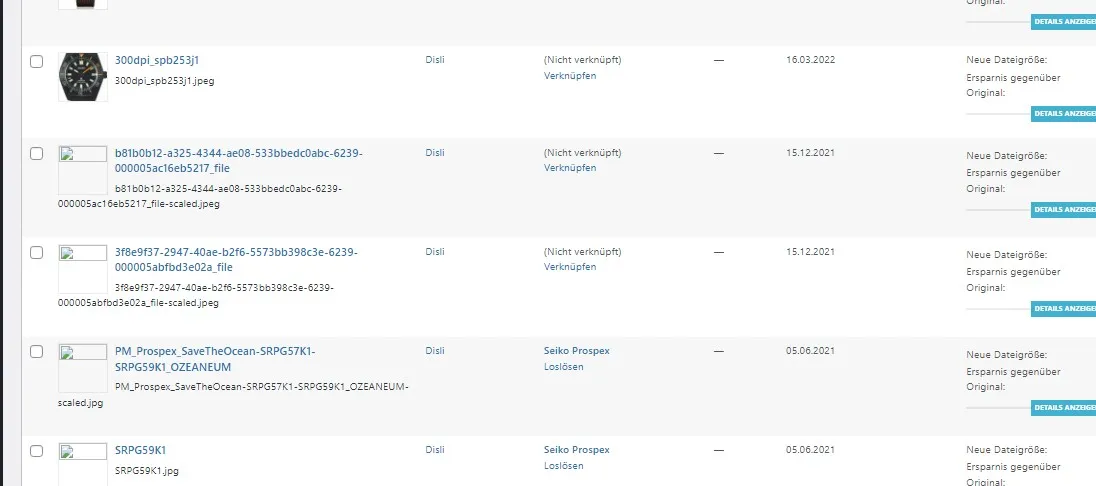Click Verknüpfen for the 3f8e9f37 file

coord(570,267)
